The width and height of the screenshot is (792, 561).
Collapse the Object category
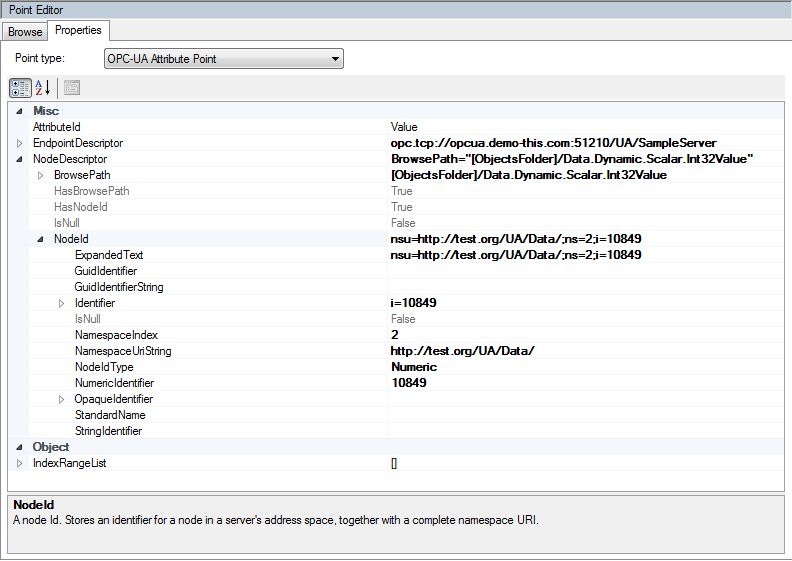point(19,447)
